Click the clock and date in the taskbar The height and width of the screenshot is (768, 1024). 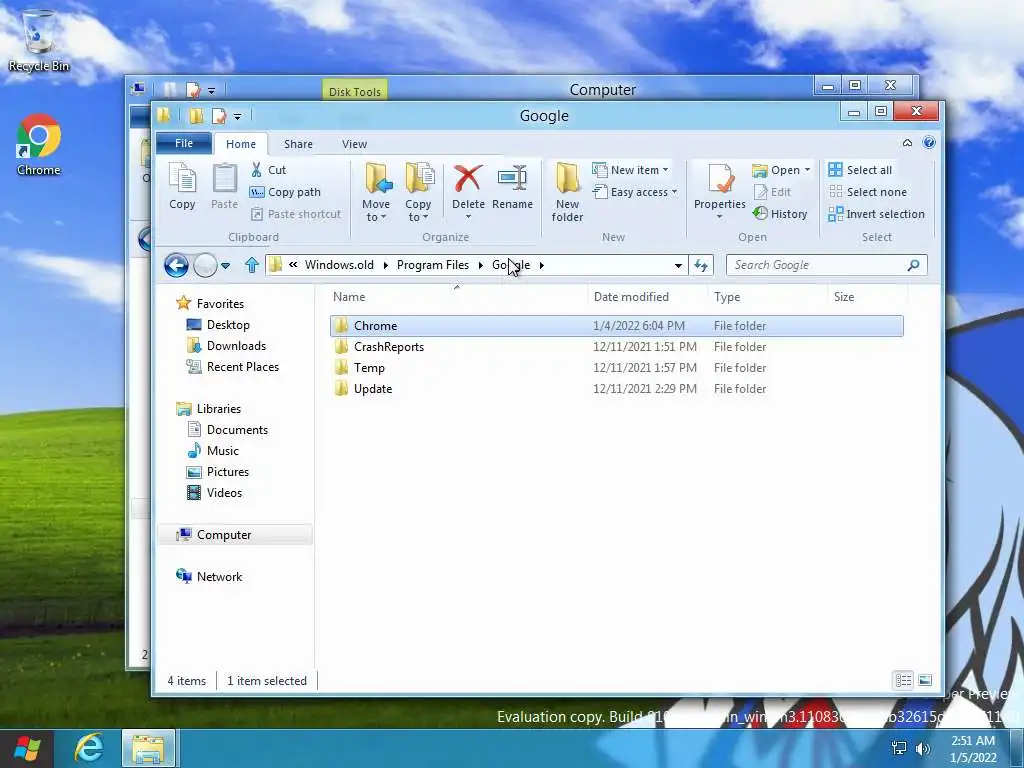click(x=973, y=749)
